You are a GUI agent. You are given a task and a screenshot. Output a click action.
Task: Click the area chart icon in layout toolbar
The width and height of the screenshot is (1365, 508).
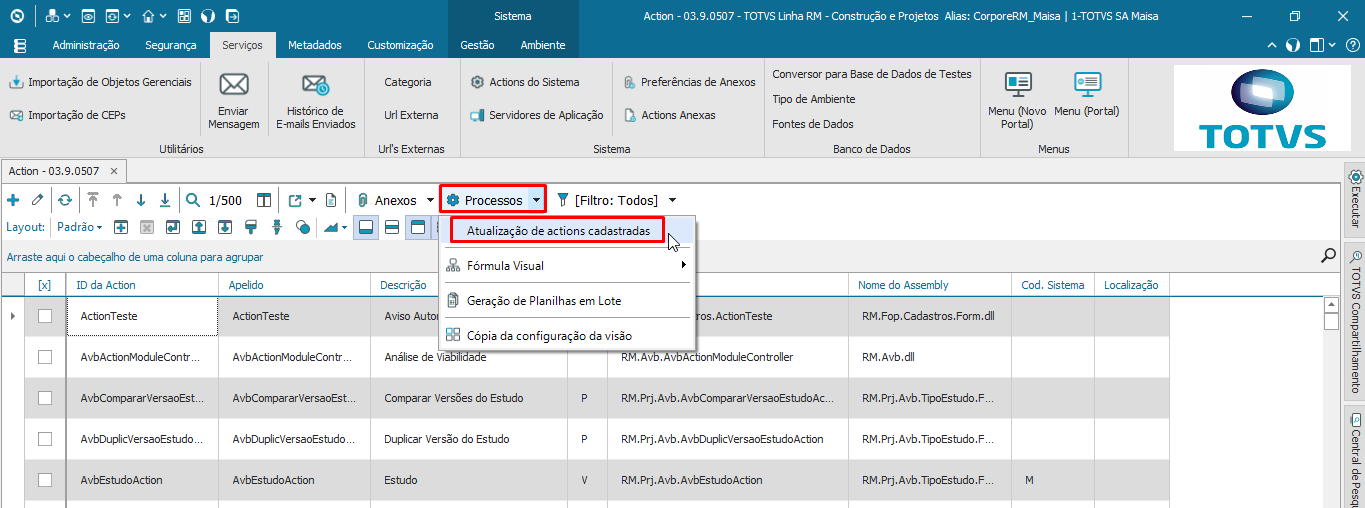331,227
